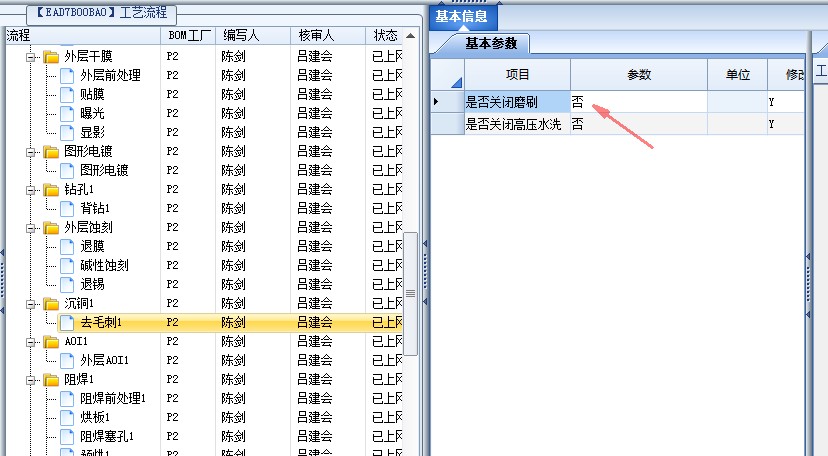Click the 项目 column header
828x456 pixels.
click(517, 74)
